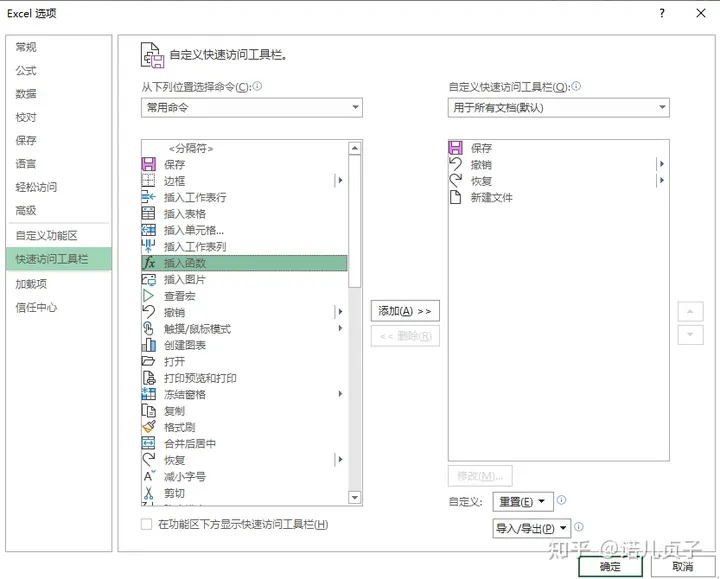The width and height of the screenshot is (720, 579).
Task: Click the 插入工作表列 icon
Action: (x=148, y=246)
